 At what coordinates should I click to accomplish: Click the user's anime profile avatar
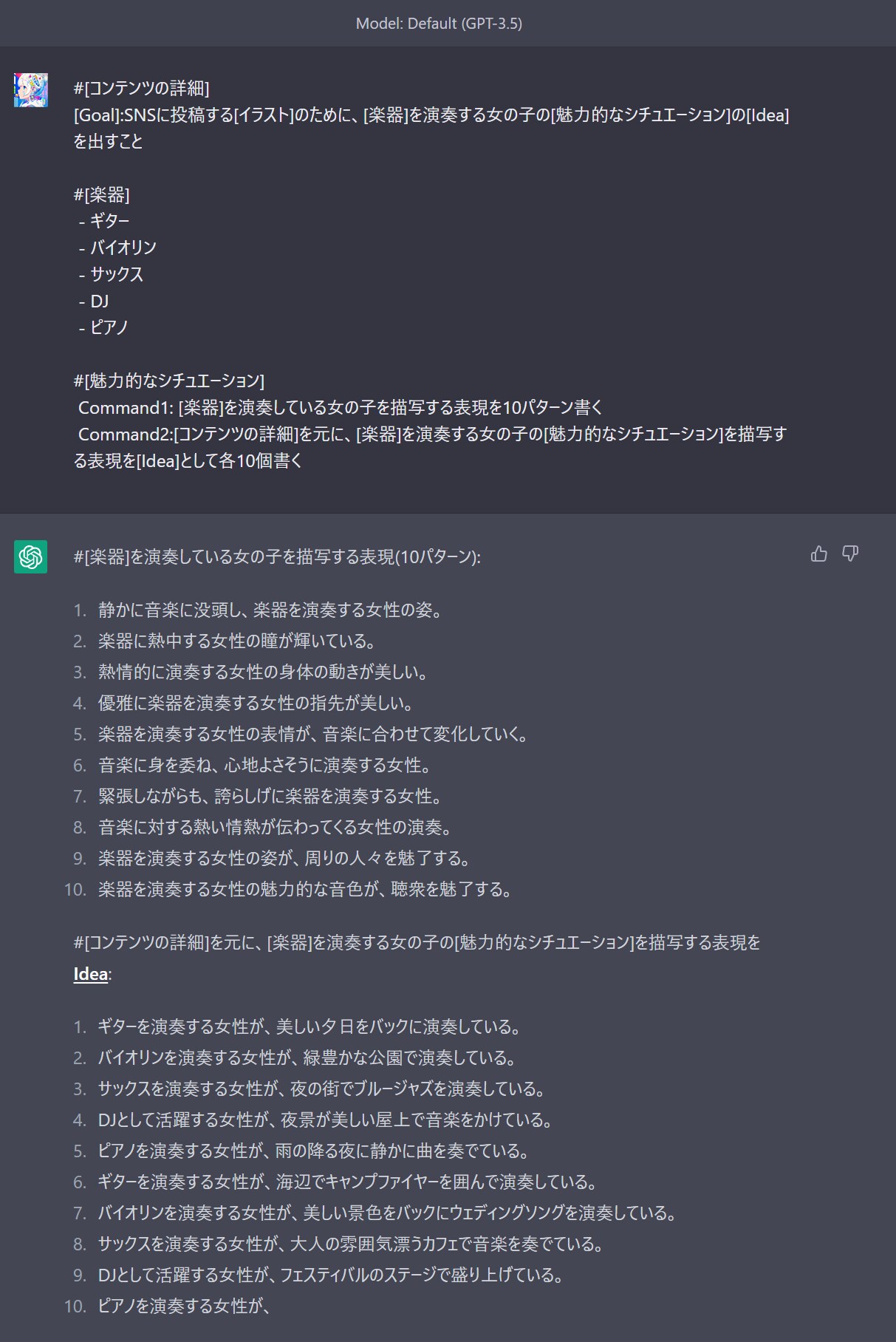coord(30,89)
